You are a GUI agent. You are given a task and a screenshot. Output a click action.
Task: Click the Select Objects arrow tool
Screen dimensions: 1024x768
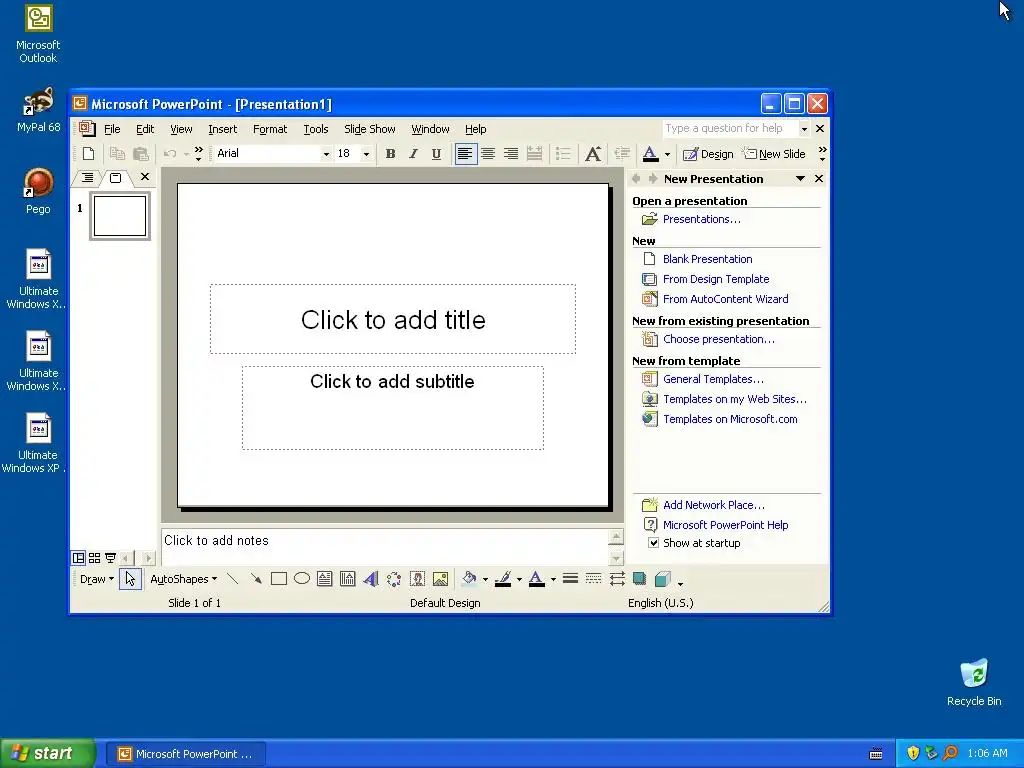tap(130, 579)
